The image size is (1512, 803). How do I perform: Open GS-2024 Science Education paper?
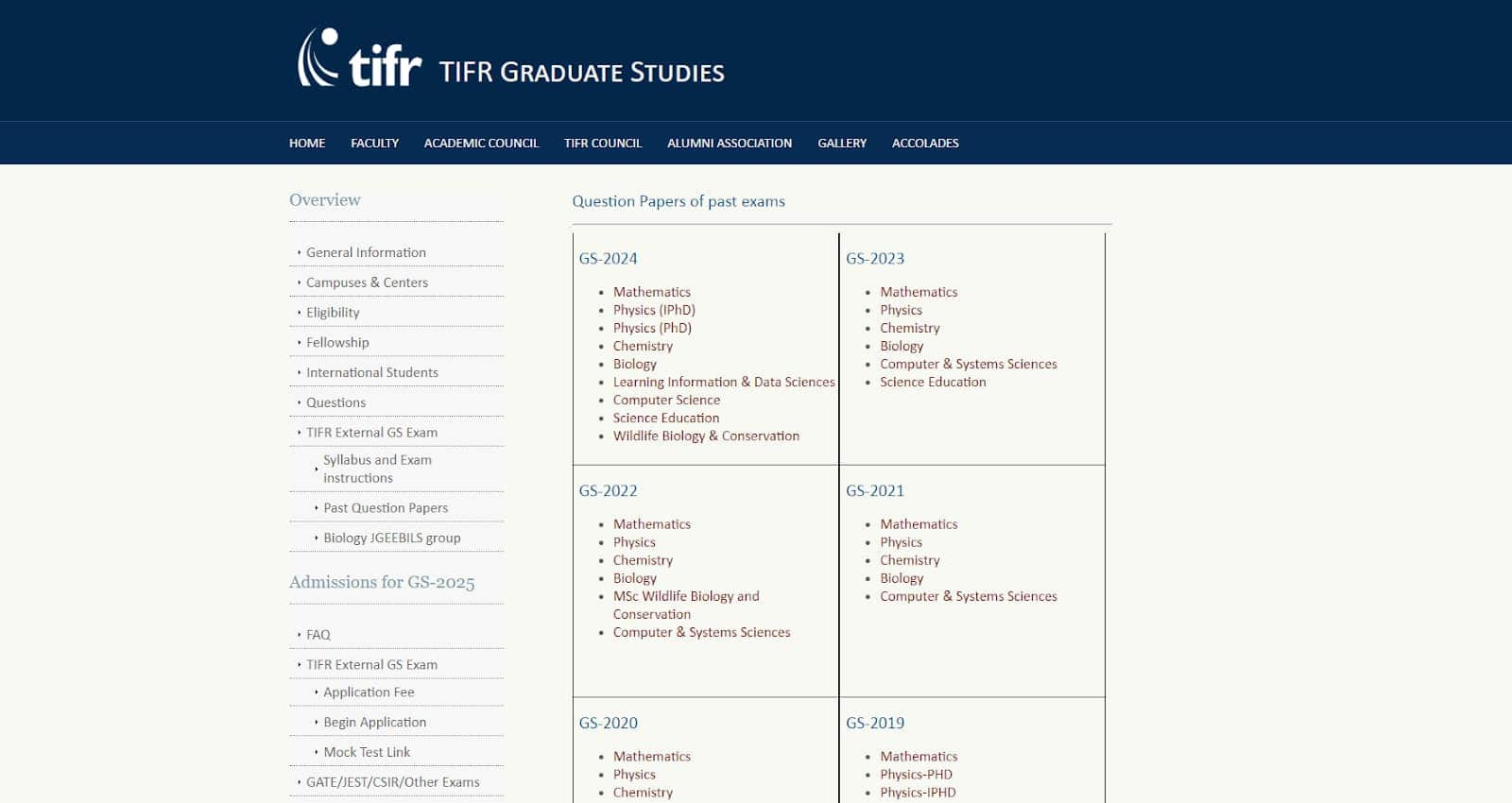666,418
